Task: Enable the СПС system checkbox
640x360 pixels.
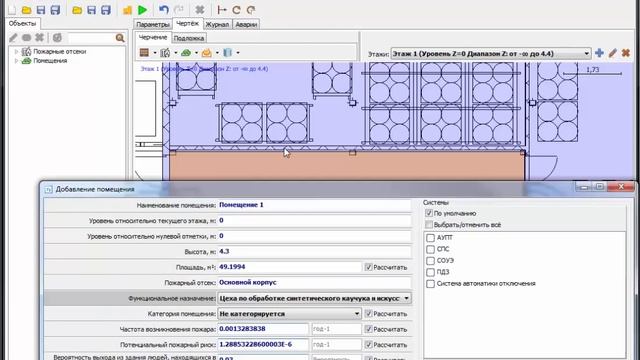Action: pyautogui.click(x=430, y=249)
